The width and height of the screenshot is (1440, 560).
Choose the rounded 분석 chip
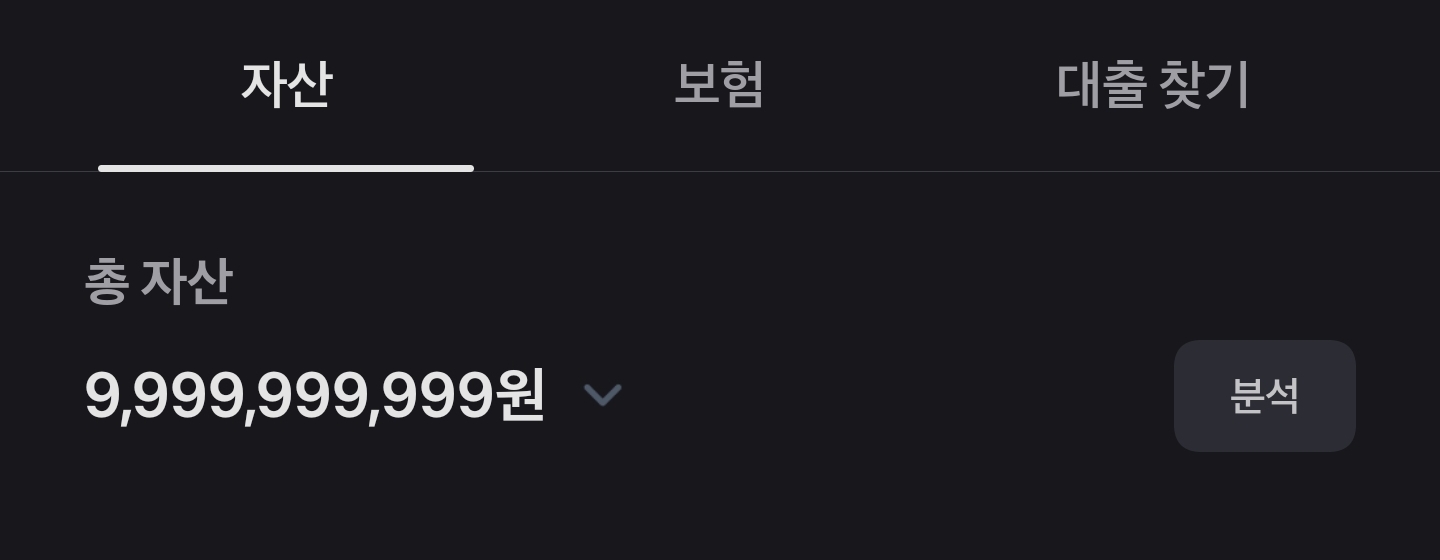1264,396
